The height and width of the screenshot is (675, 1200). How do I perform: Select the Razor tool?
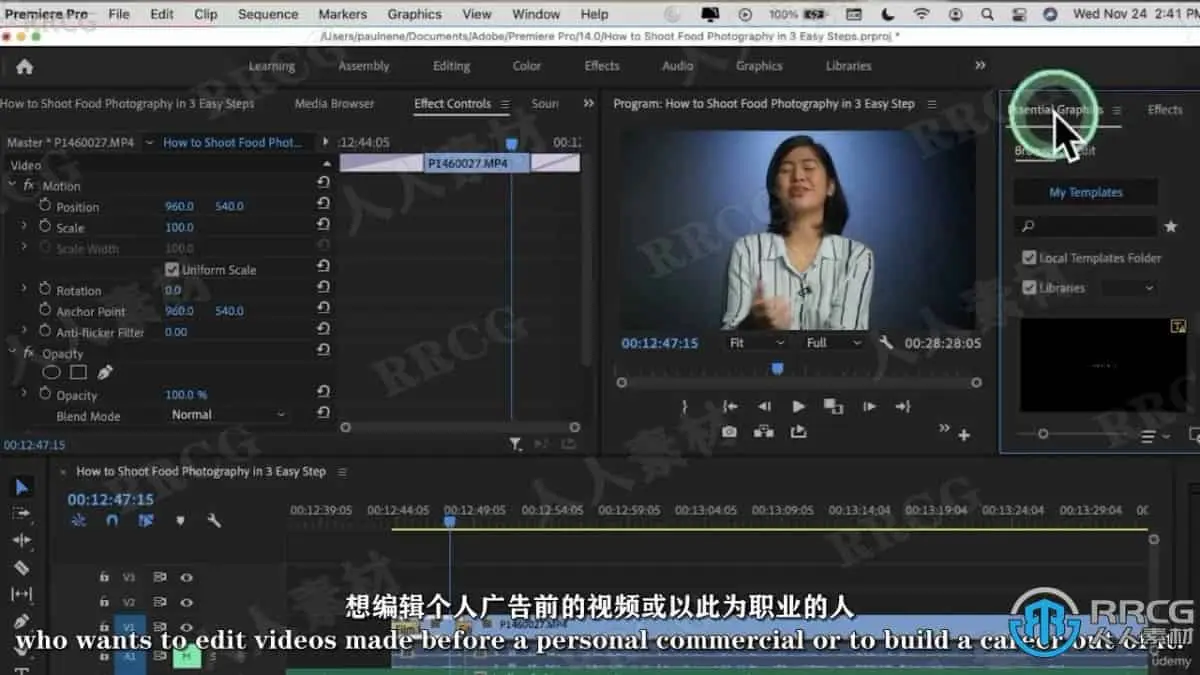[x=22, y=568]
